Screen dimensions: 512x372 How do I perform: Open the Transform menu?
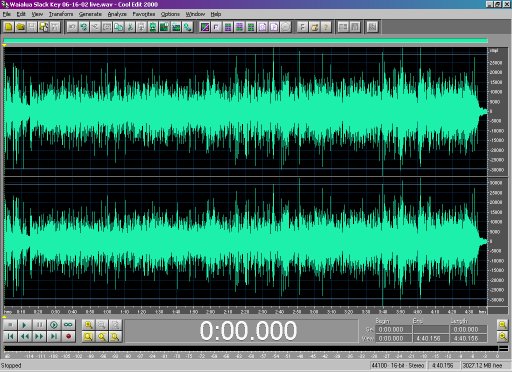point(61,14)
